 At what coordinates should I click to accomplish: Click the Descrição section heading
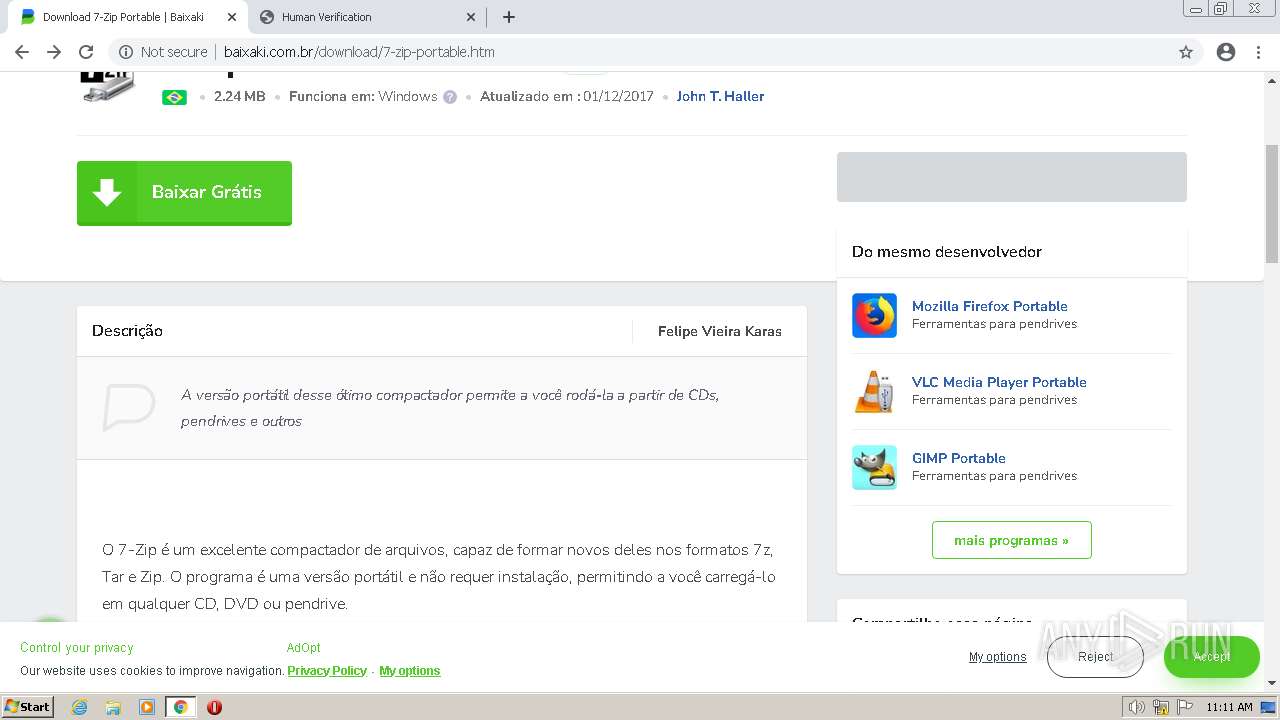coord(127,331)
